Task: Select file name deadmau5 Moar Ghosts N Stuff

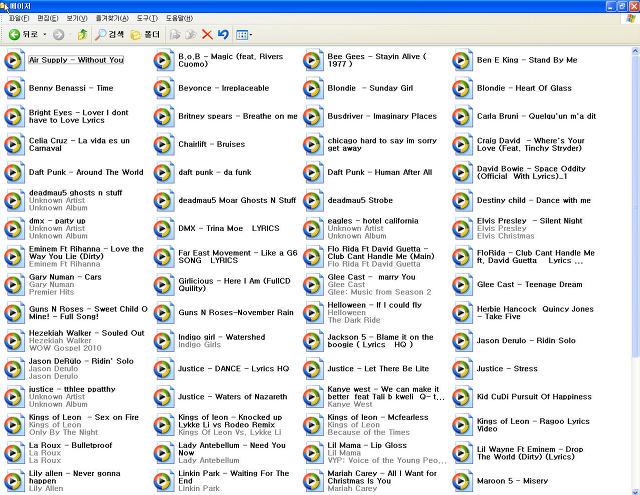Action: [237, 200]
